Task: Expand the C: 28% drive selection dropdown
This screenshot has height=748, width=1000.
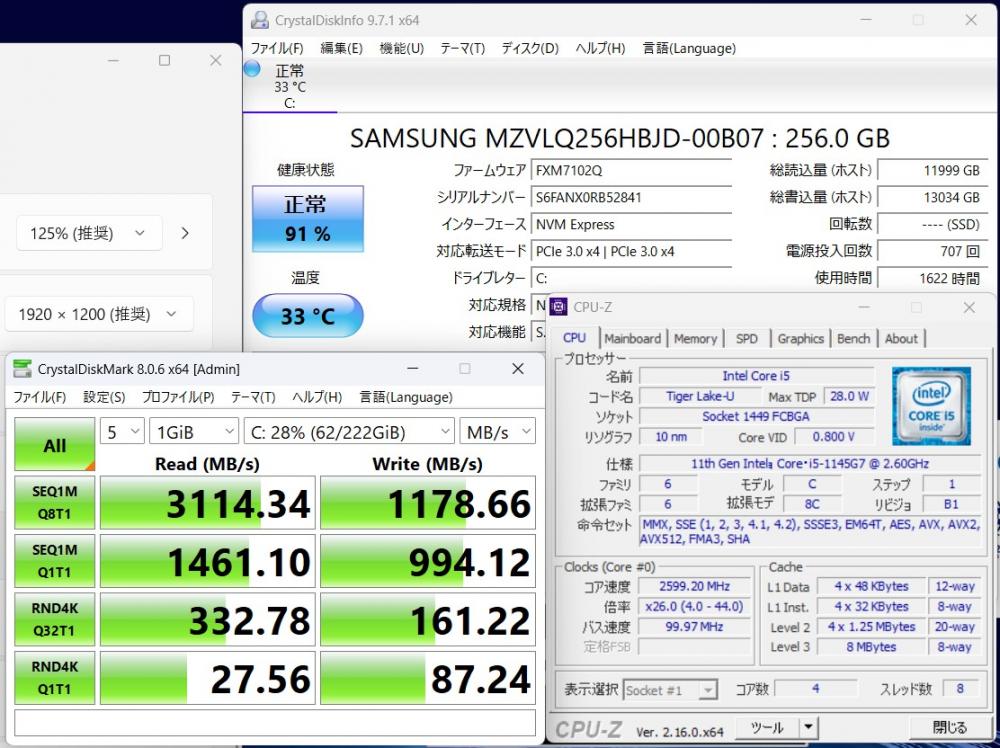Action: point(348,432)
